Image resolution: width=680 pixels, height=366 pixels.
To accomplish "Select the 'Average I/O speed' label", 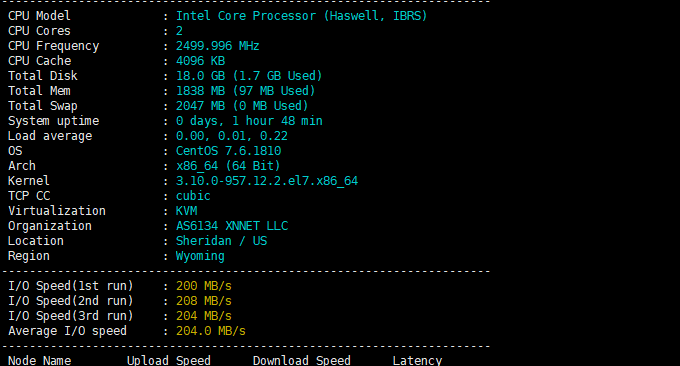I will tap(67, 331).
